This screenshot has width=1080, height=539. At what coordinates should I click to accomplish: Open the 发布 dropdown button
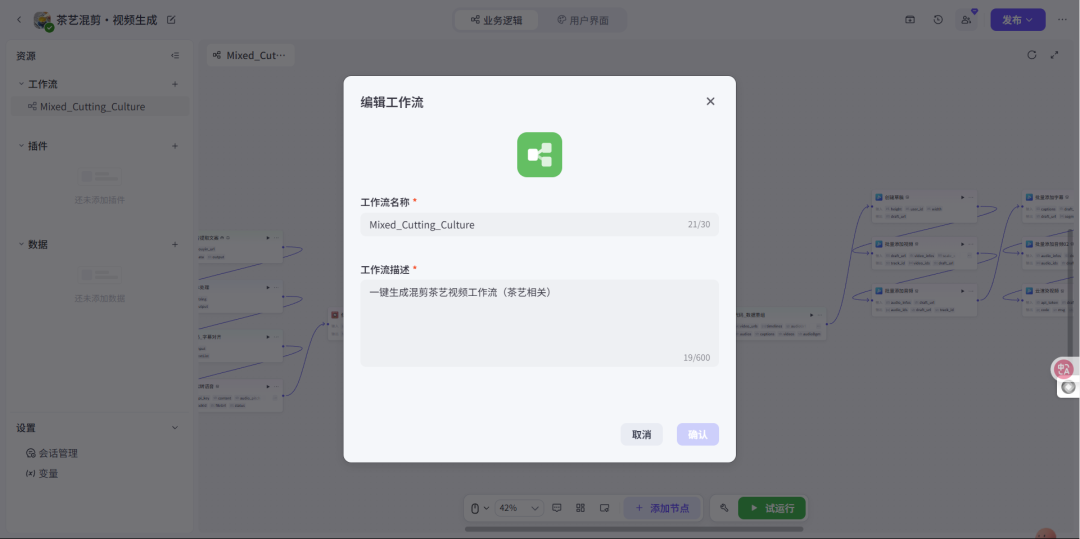[1018, 20]
